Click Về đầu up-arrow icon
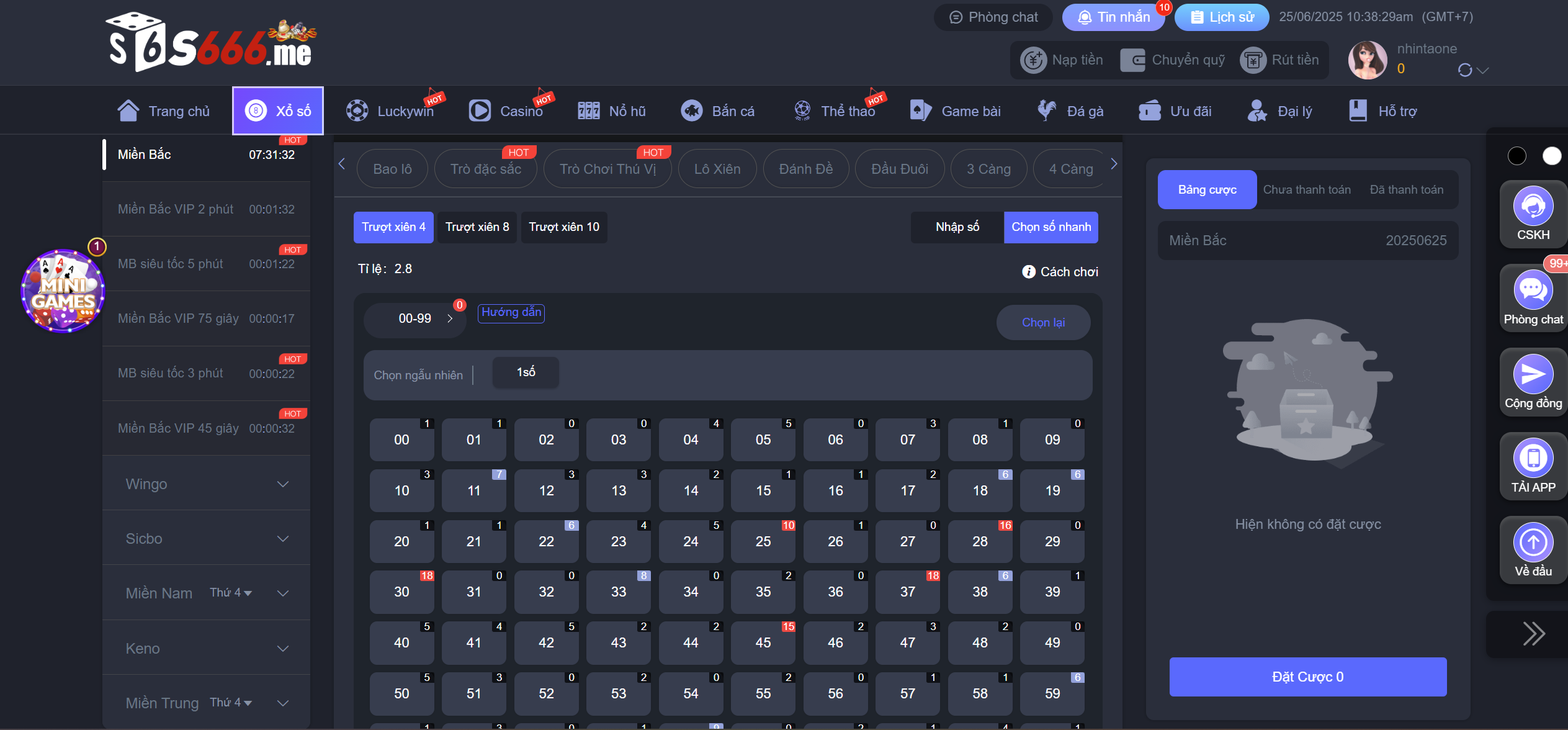 tap(1533, 542)
